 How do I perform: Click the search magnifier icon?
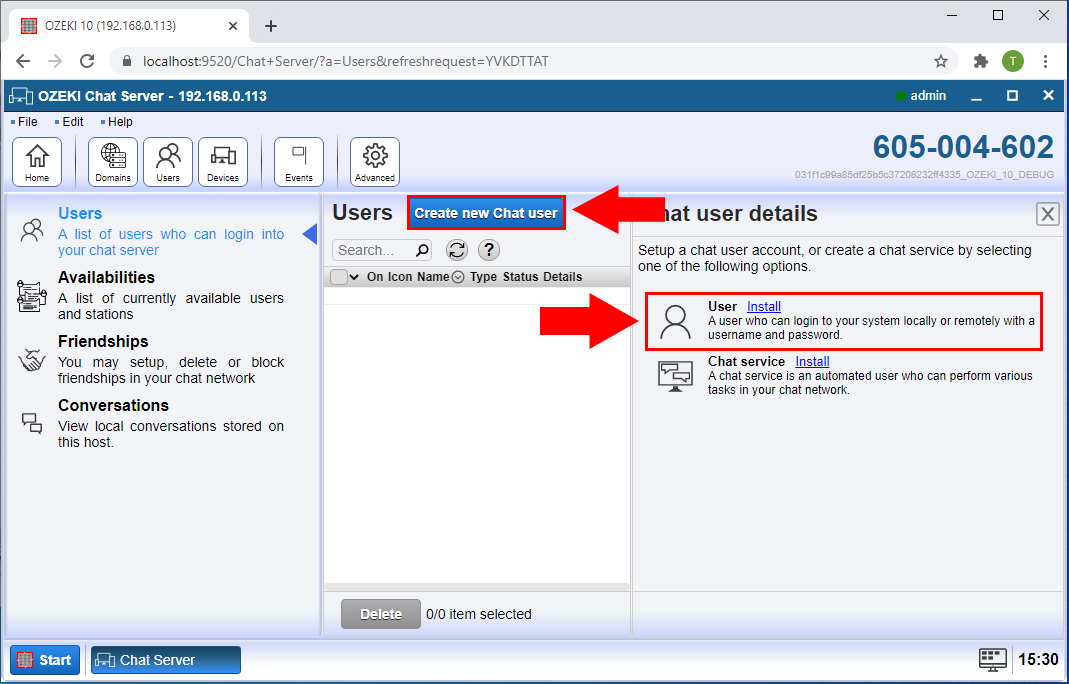click(422, 250)
